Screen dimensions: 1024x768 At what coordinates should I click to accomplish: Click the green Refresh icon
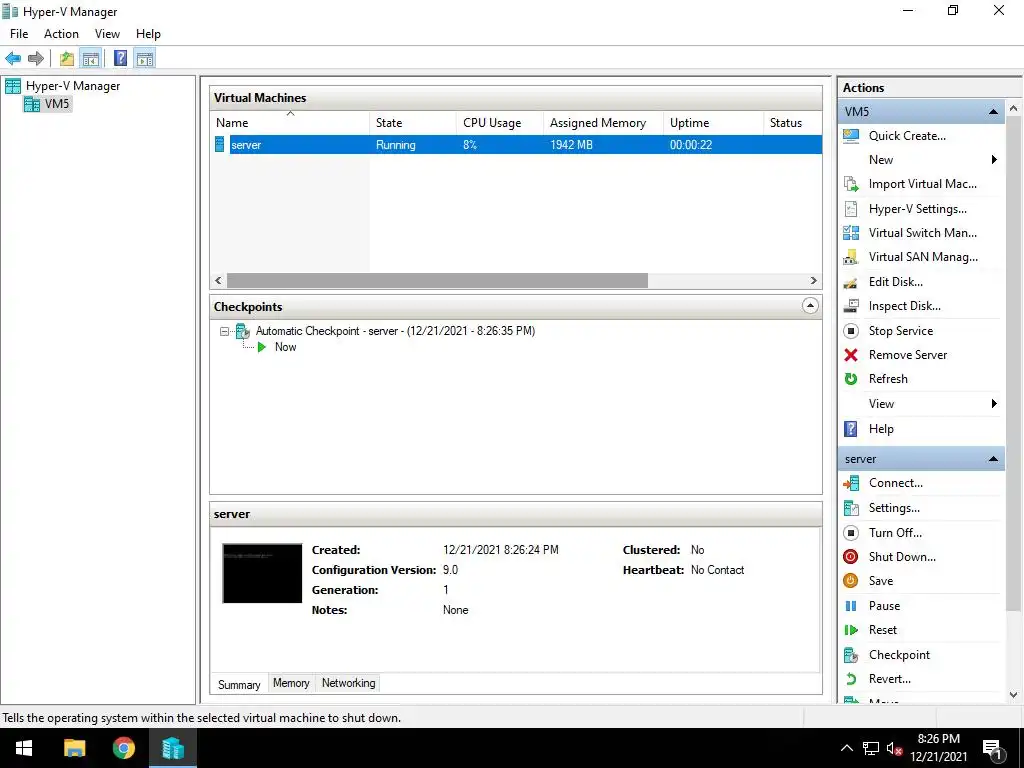click(851, 379)
